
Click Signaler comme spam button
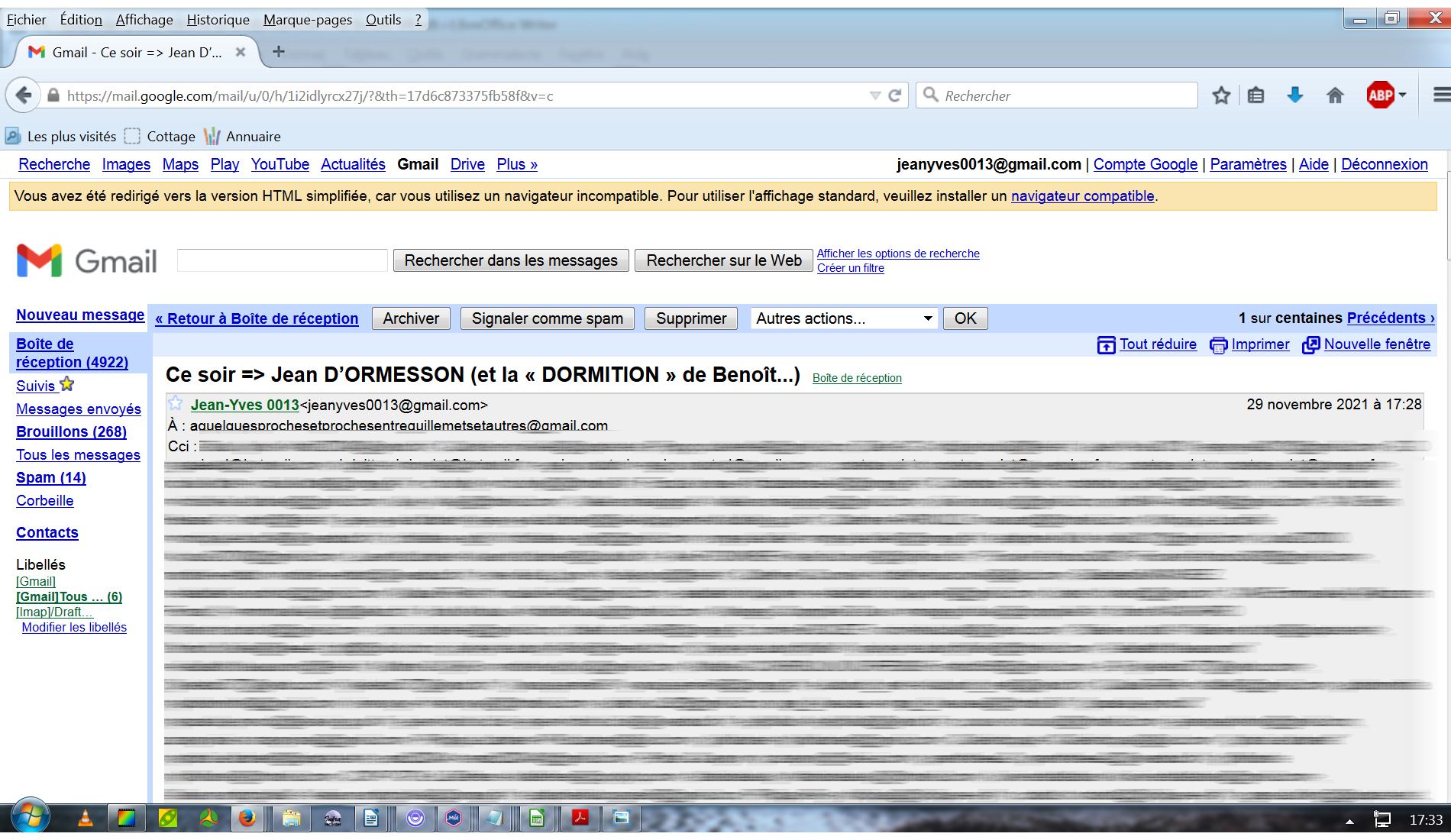[547, 318]
